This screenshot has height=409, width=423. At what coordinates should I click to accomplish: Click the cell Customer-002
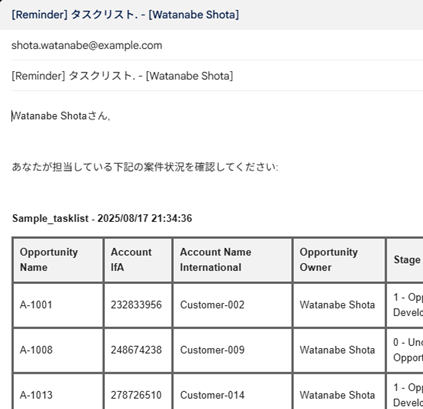233,305
